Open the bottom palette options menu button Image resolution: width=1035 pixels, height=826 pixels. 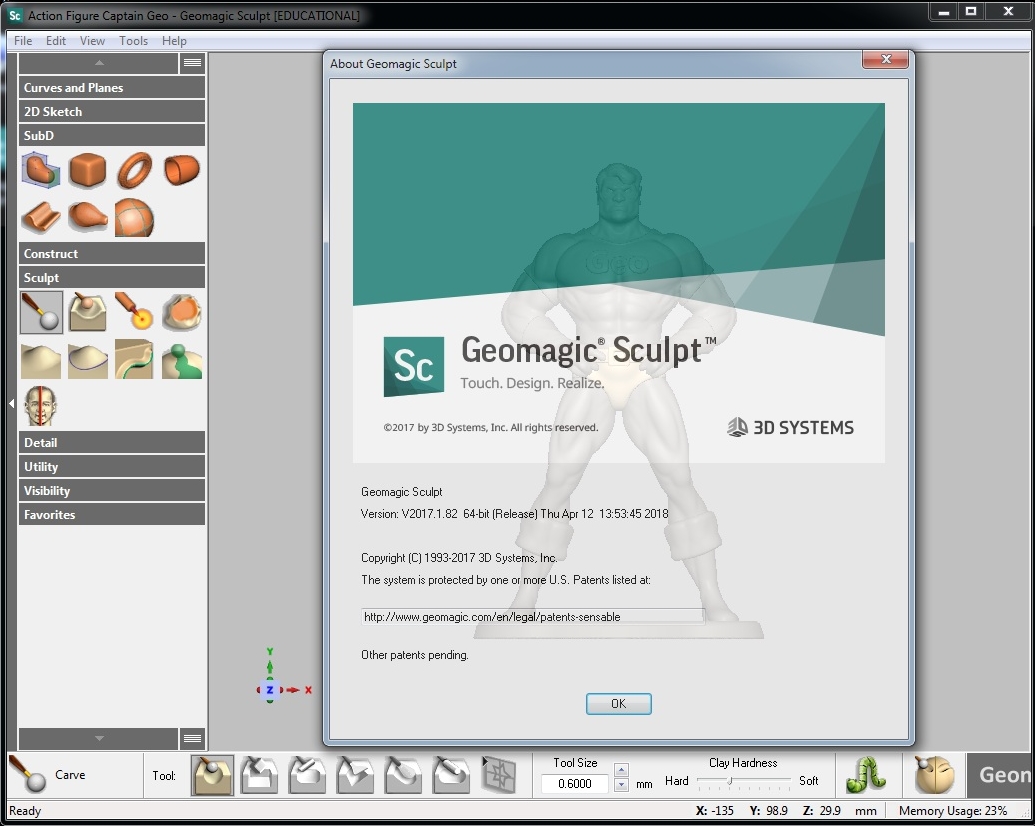click(192, 738)
